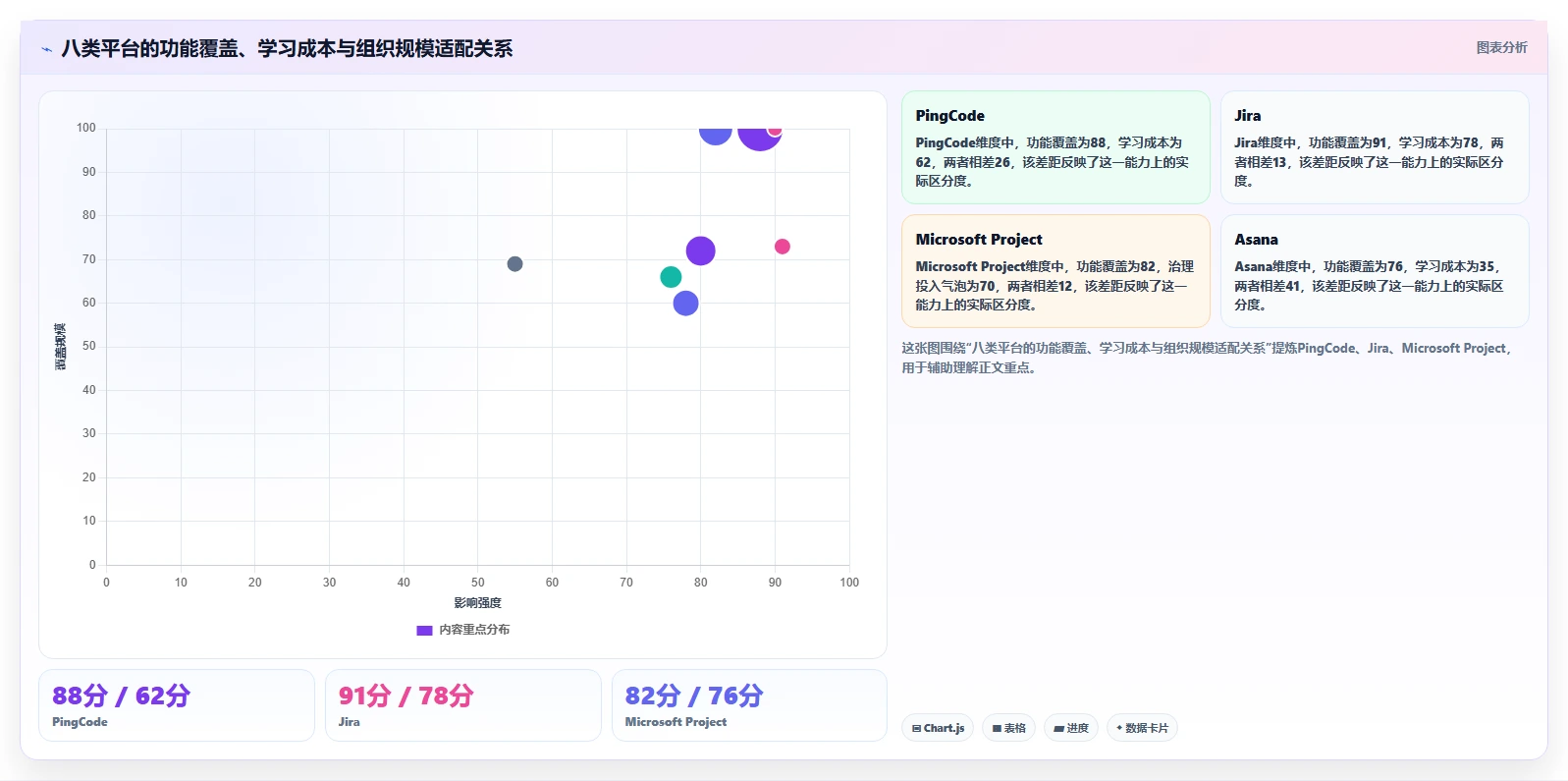1568x781 pixels.
Task: Click the arrow icon before the page title
Action: [46, 49]
